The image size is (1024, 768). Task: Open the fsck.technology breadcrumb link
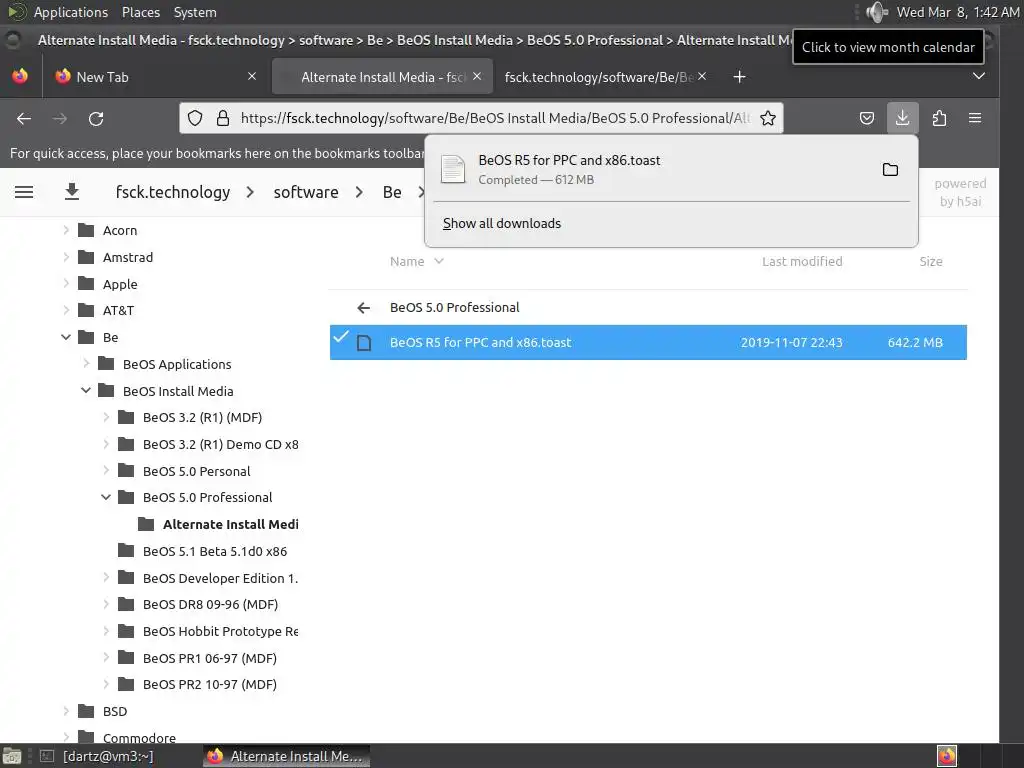click(173, 192)
